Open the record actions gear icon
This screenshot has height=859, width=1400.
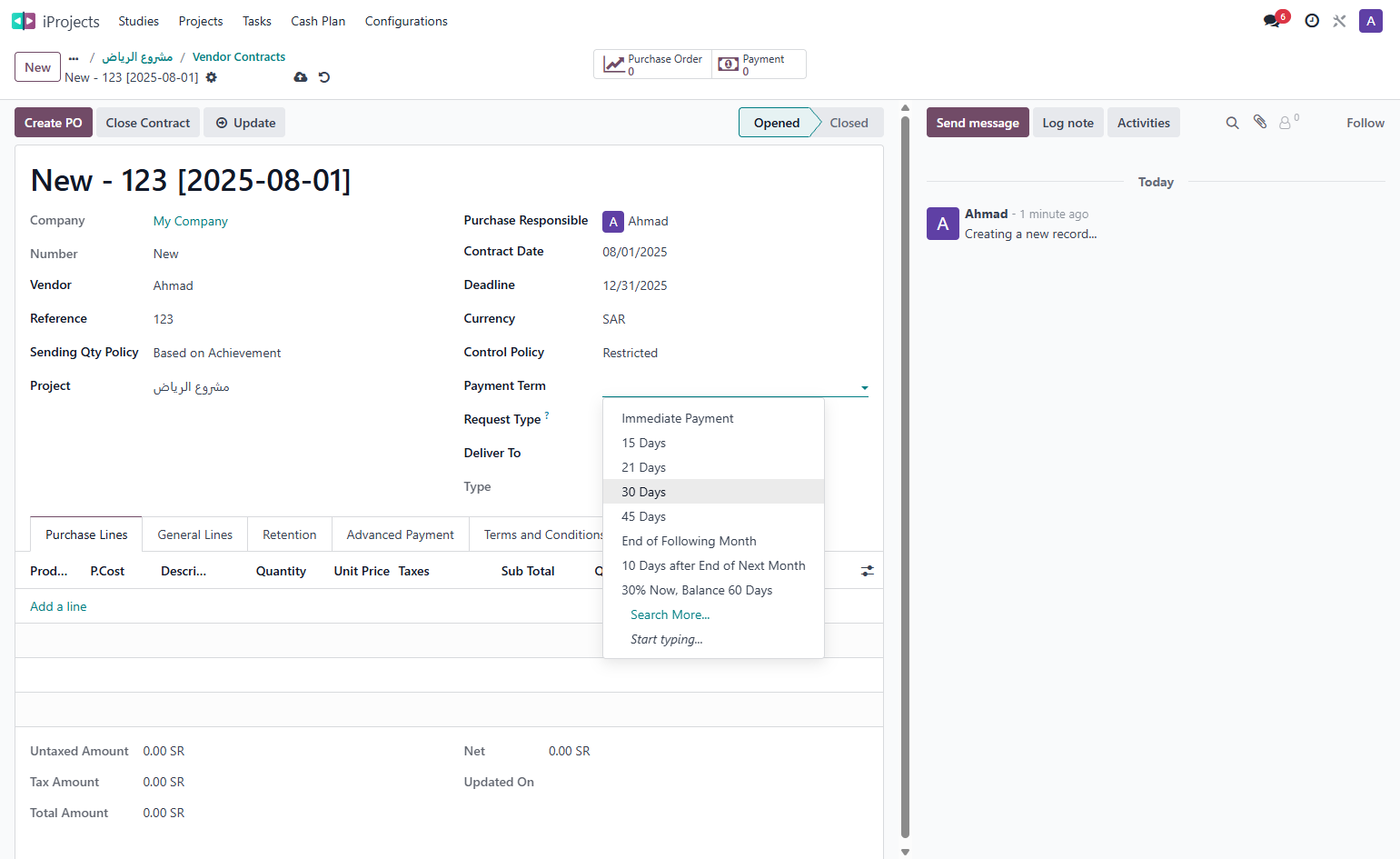[212, 77]
